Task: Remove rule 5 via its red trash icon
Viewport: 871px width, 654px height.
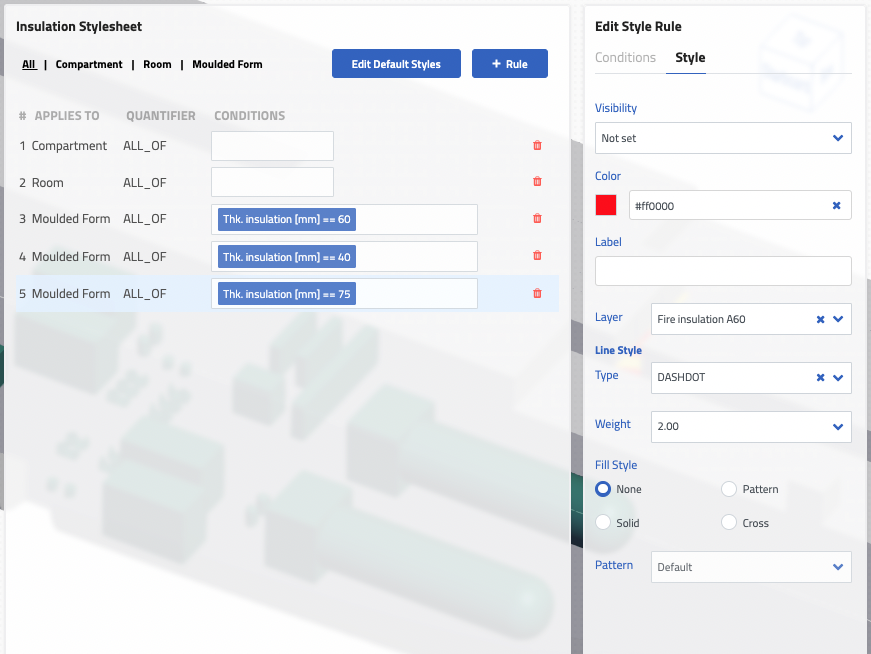Action: [x=537, y=293]
